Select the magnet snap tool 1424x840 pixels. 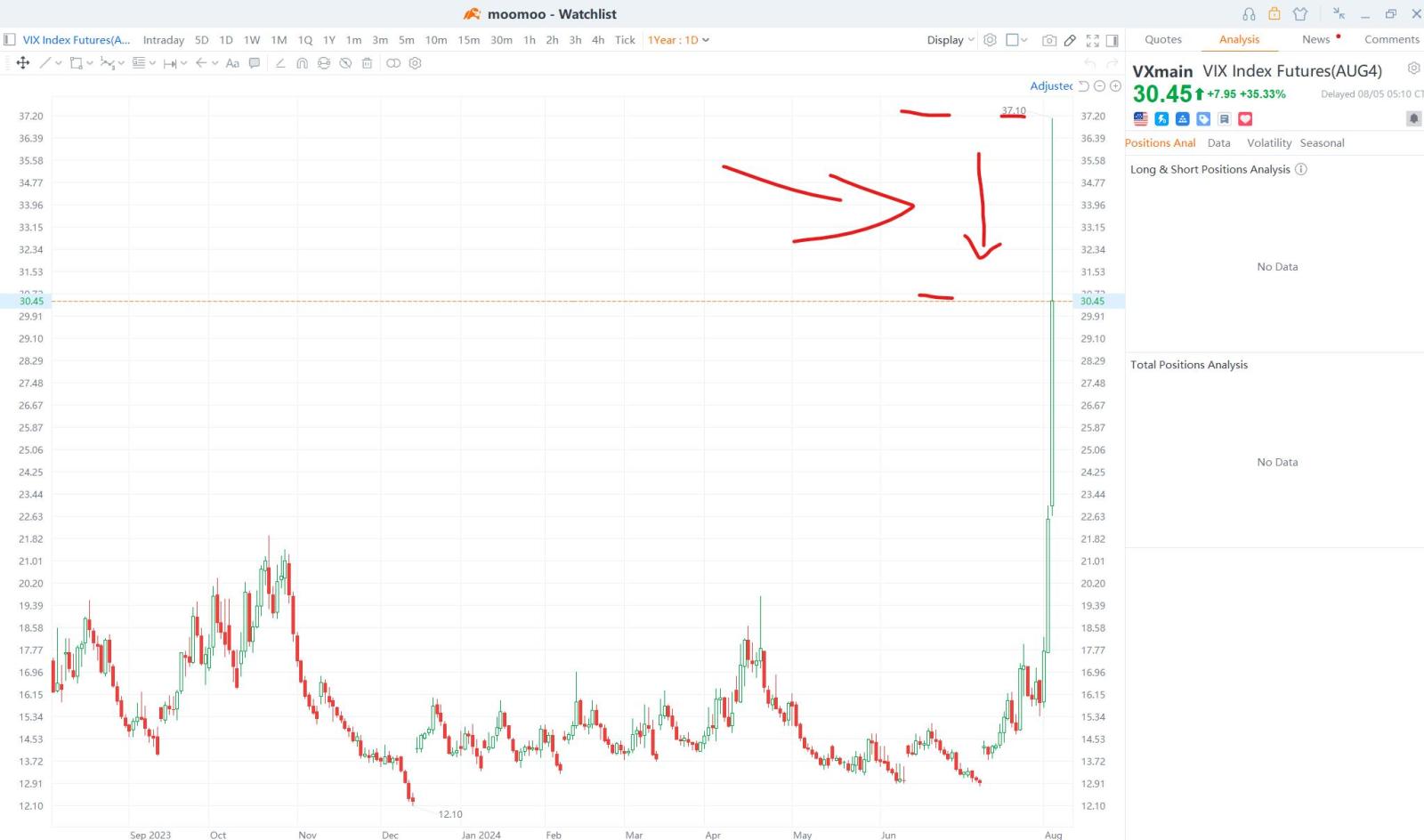click(x=302, y=63)
